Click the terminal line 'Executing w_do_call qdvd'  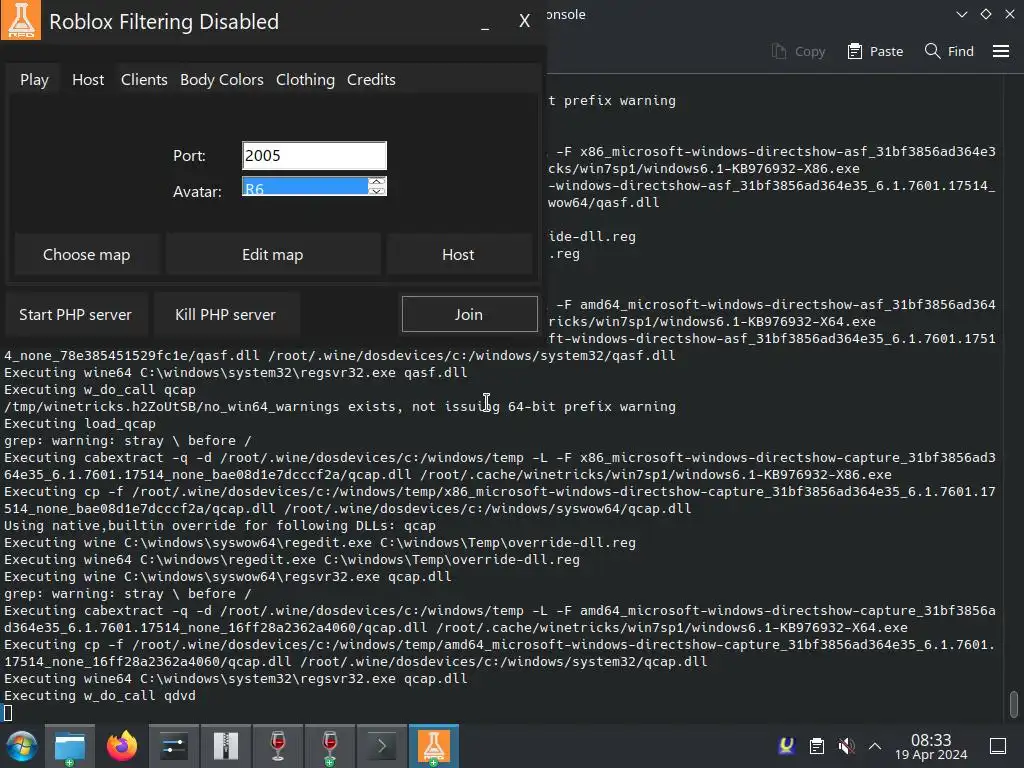pyautogui.click(x=100, y=696)
